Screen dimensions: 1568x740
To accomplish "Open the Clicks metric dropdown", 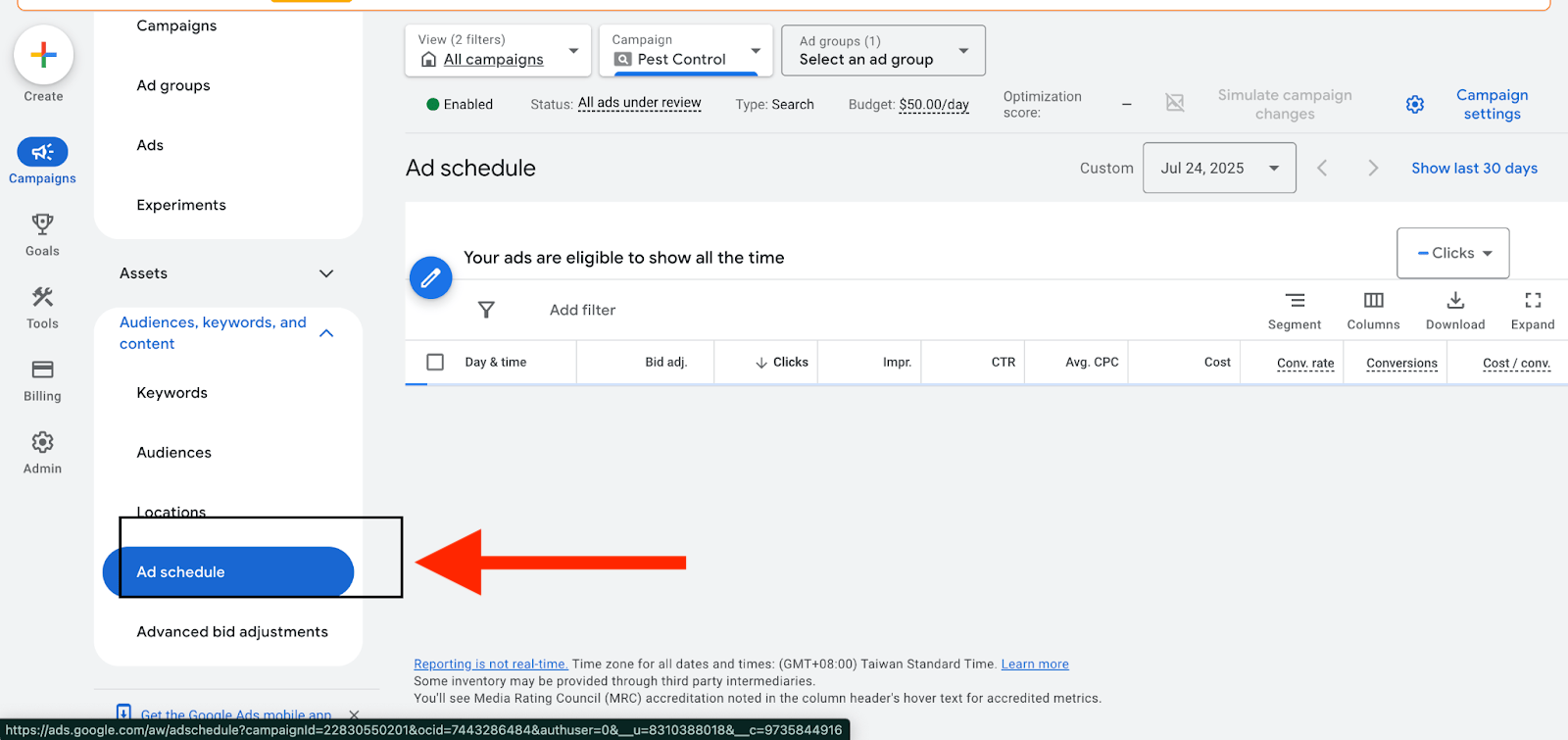I will pyautogui.click(x=1452, y=253).
